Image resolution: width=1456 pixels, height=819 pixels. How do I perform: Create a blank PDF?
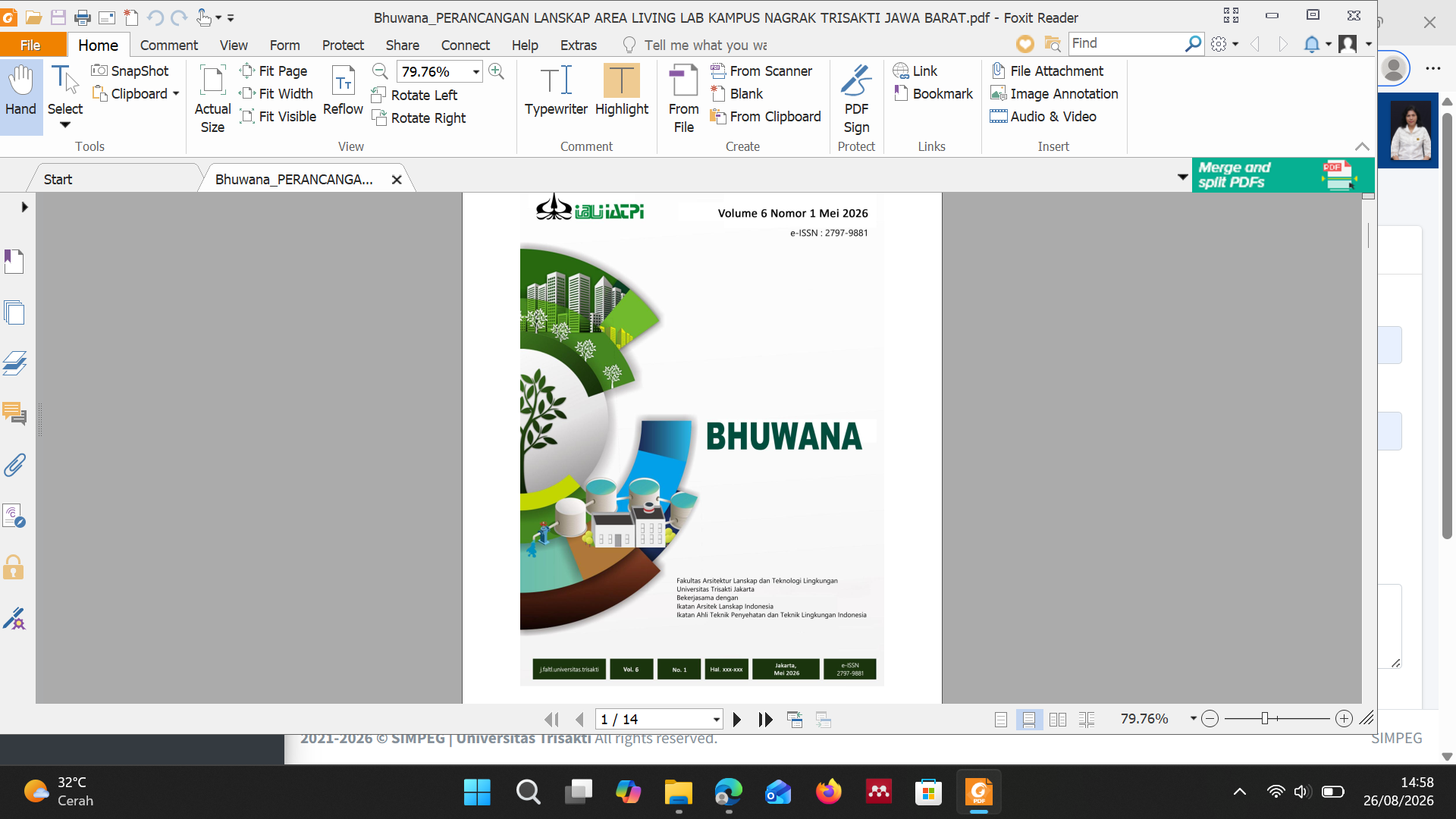click(x=737, y=93)
